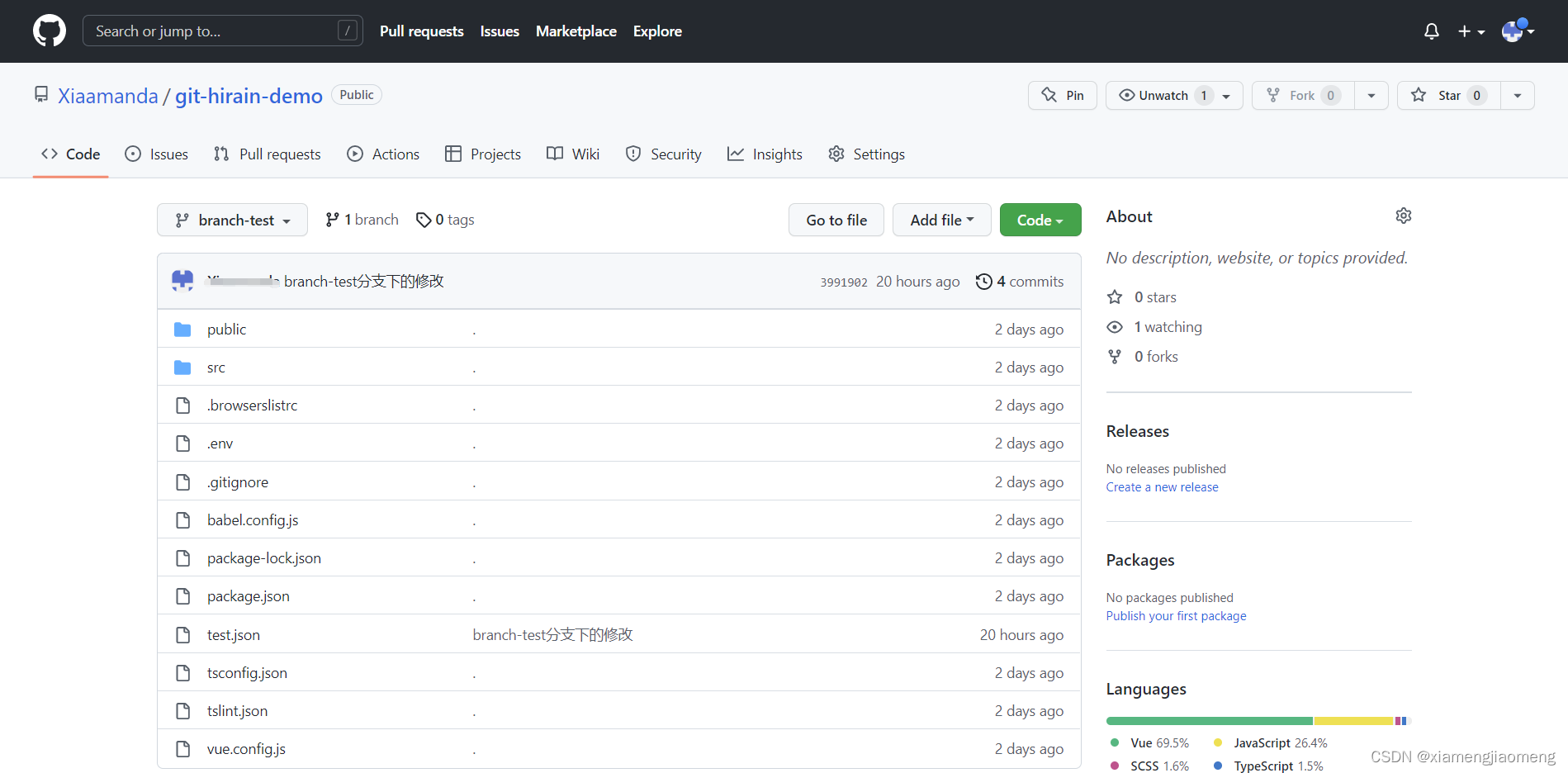1568x773 pixels.
Task: Open the test.json row commit message
Action: (x=553, y=635)
